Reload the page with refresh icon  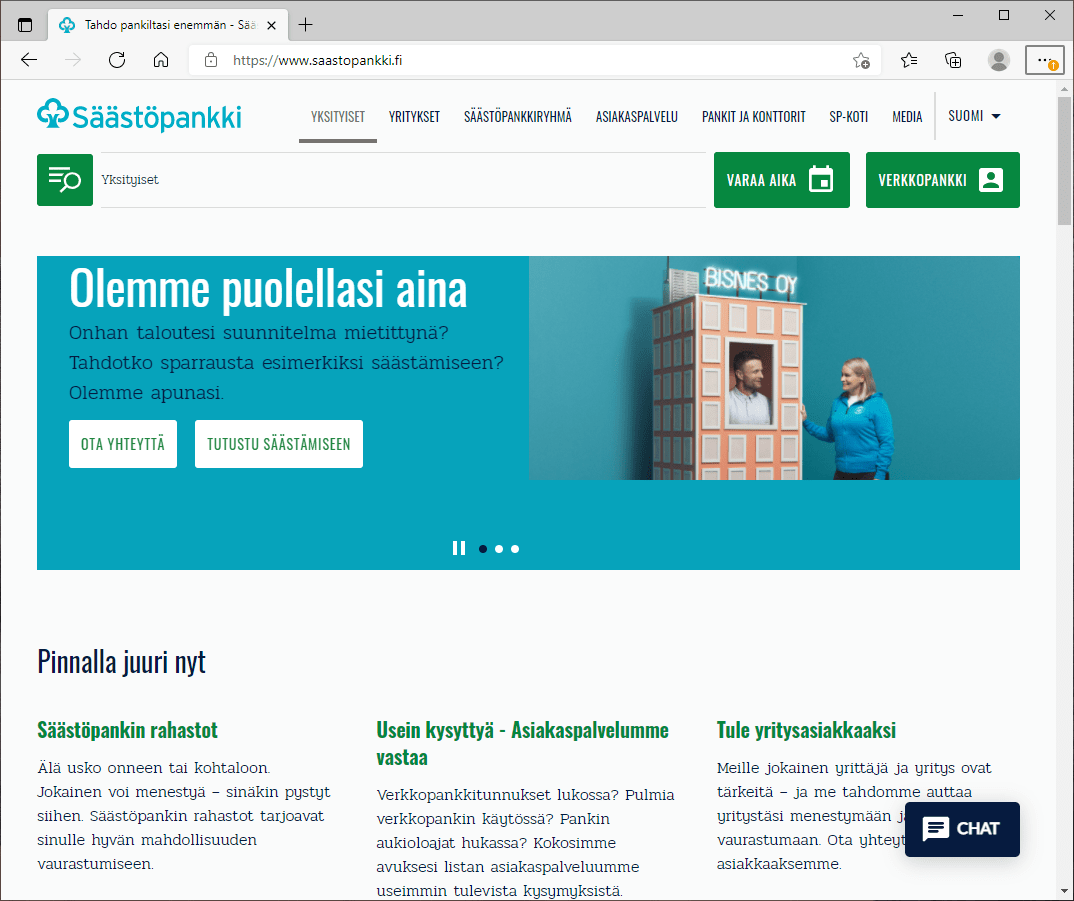(x=117, y=60)
